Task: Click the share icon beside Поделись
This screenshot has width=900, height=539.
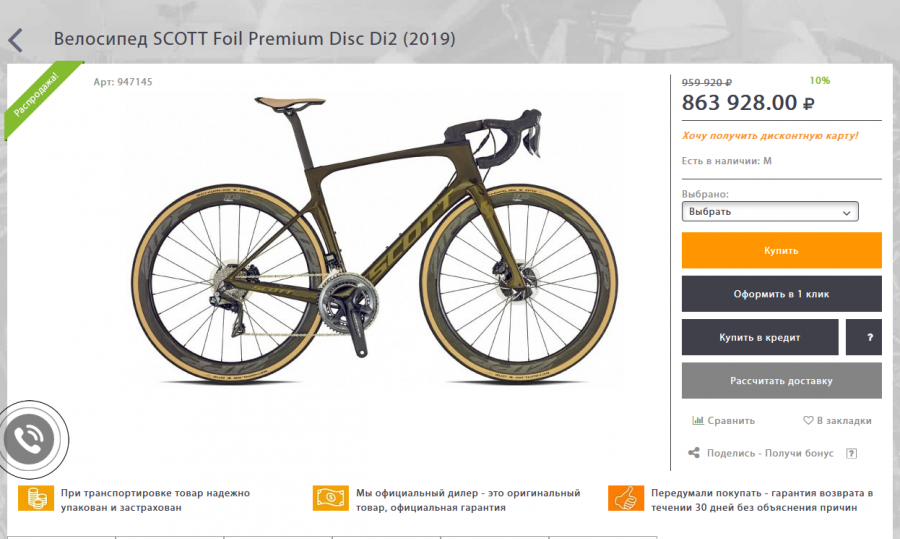Action: pyautogui.click(x=694, y=453)
